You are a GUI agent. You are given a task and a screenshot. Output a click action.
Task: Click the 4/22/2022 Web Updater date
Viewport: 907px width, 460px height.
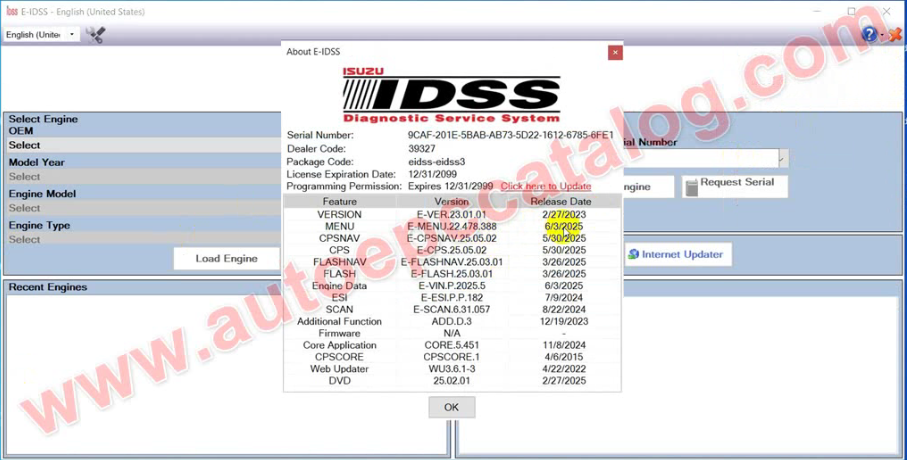(563, 369)
